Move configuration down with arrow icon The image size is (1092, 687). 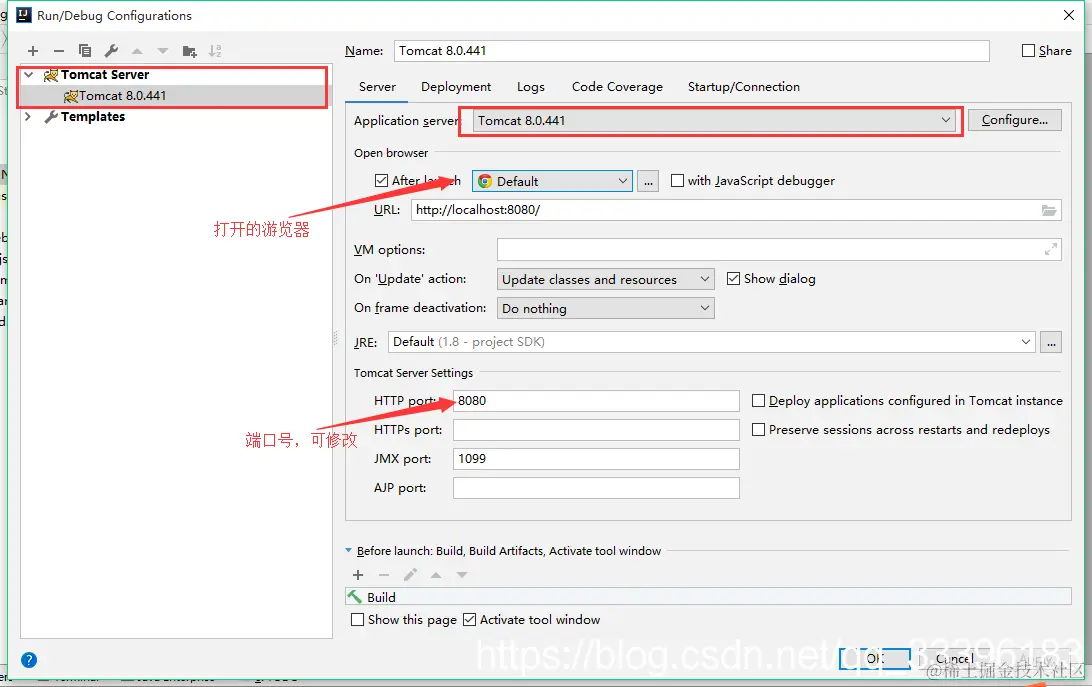pos(163,51)
